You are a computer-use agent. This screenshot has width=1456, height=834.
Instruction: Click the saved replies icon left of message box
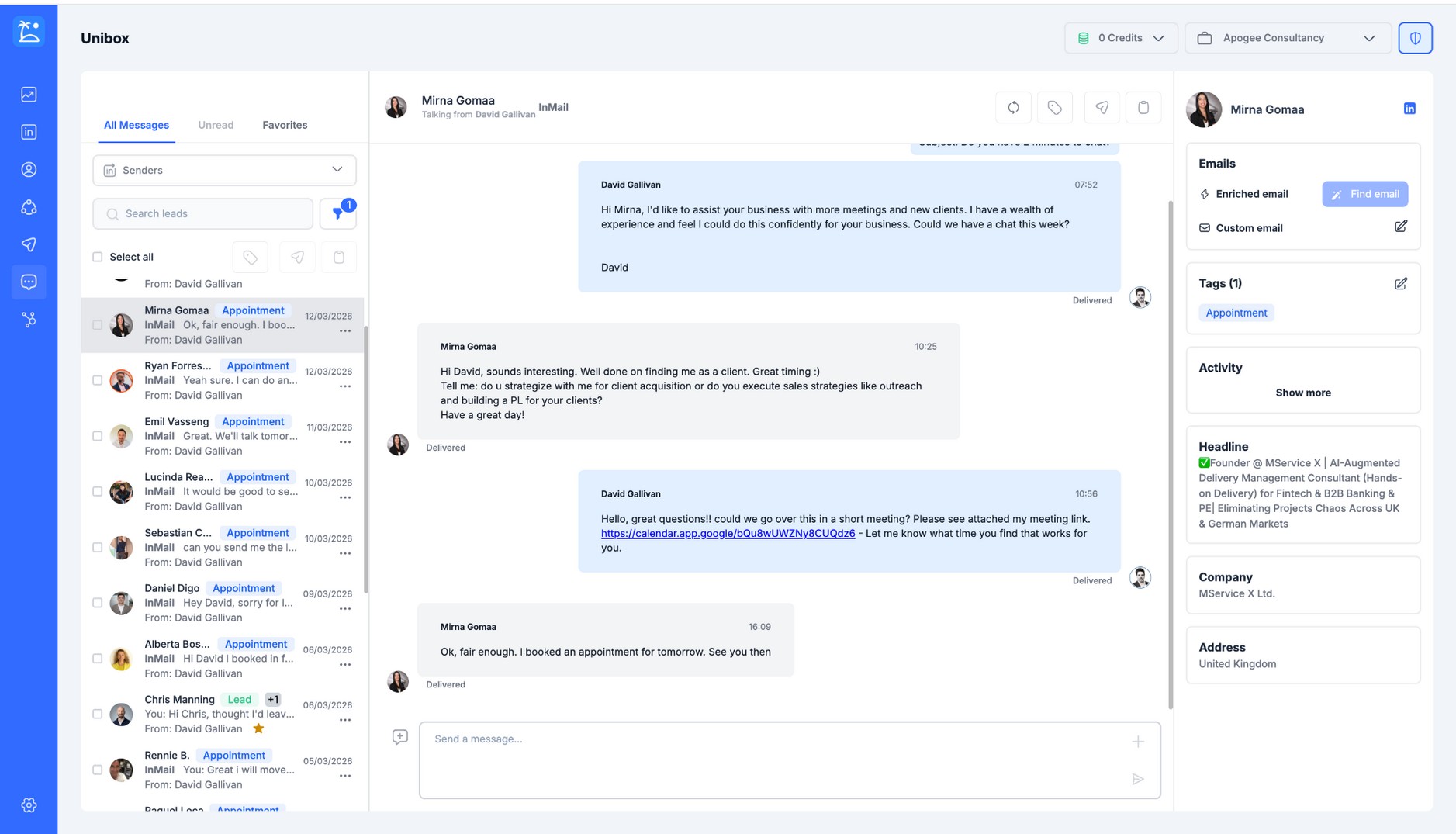(x=400, y=737)
